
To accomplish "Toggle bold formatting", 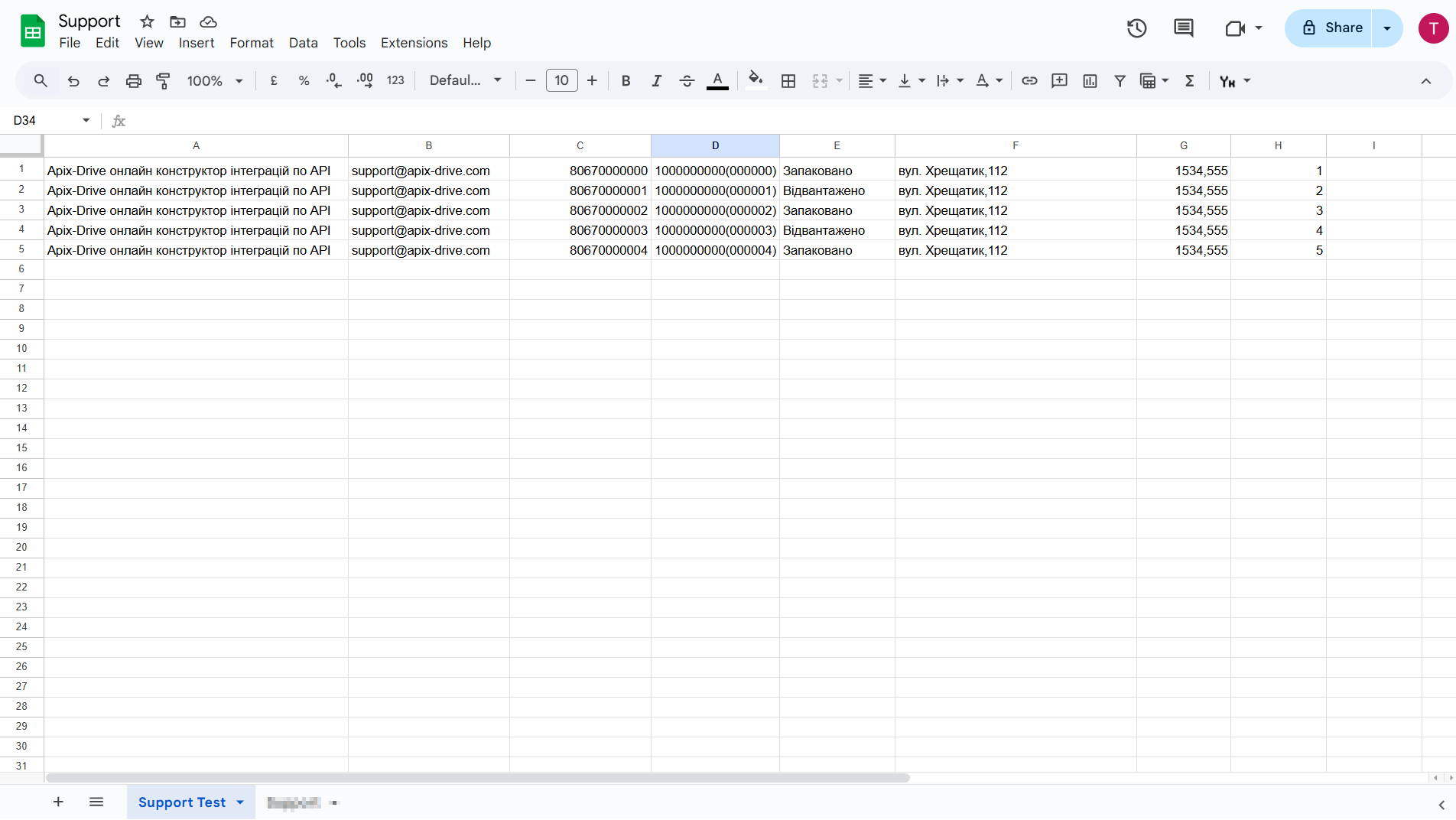I will coord(626,80).
